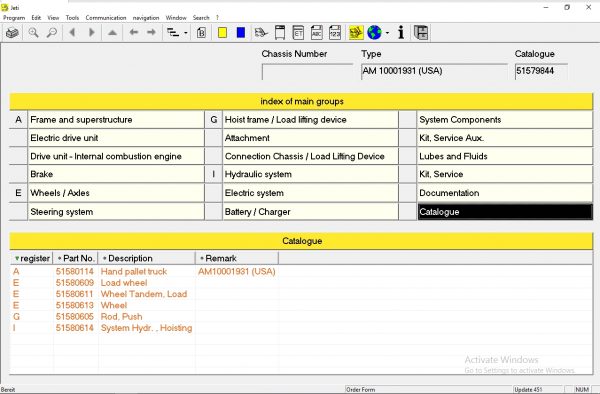The height and width of the screenshot is (394, 600).
Task: Click the information 'i' toolbar icon
Action: point(401,33)
